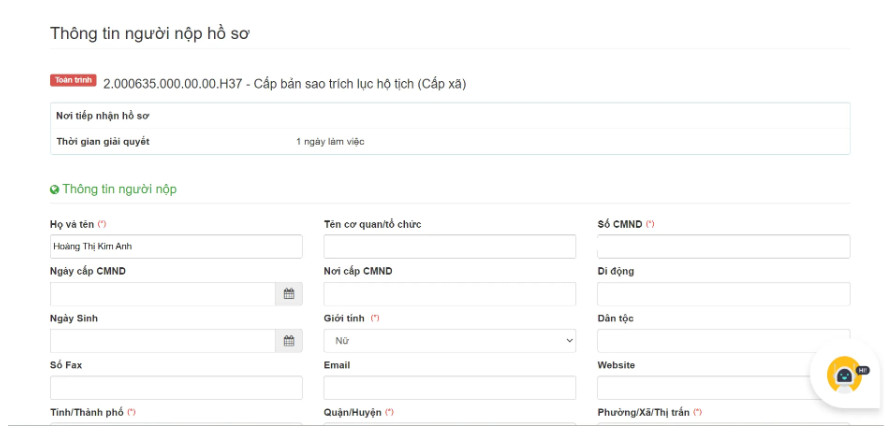Viewport: 888px width, 438px height.
Task: Click the Email input field
Action: coord(449,388)
